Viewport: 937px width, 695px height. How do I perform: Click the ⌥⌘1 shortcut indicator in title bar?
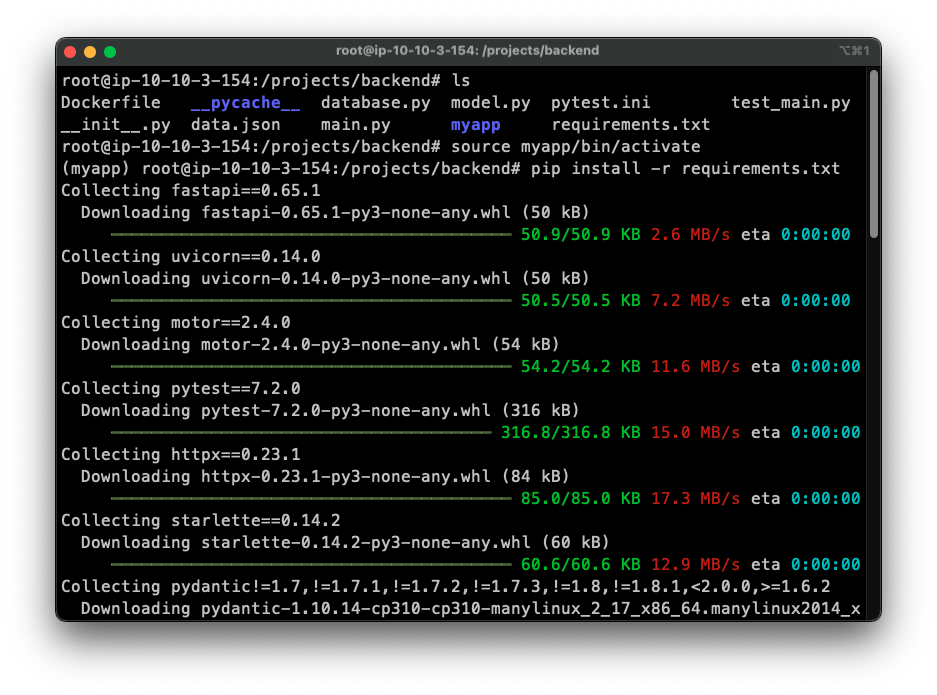(854, 51)
